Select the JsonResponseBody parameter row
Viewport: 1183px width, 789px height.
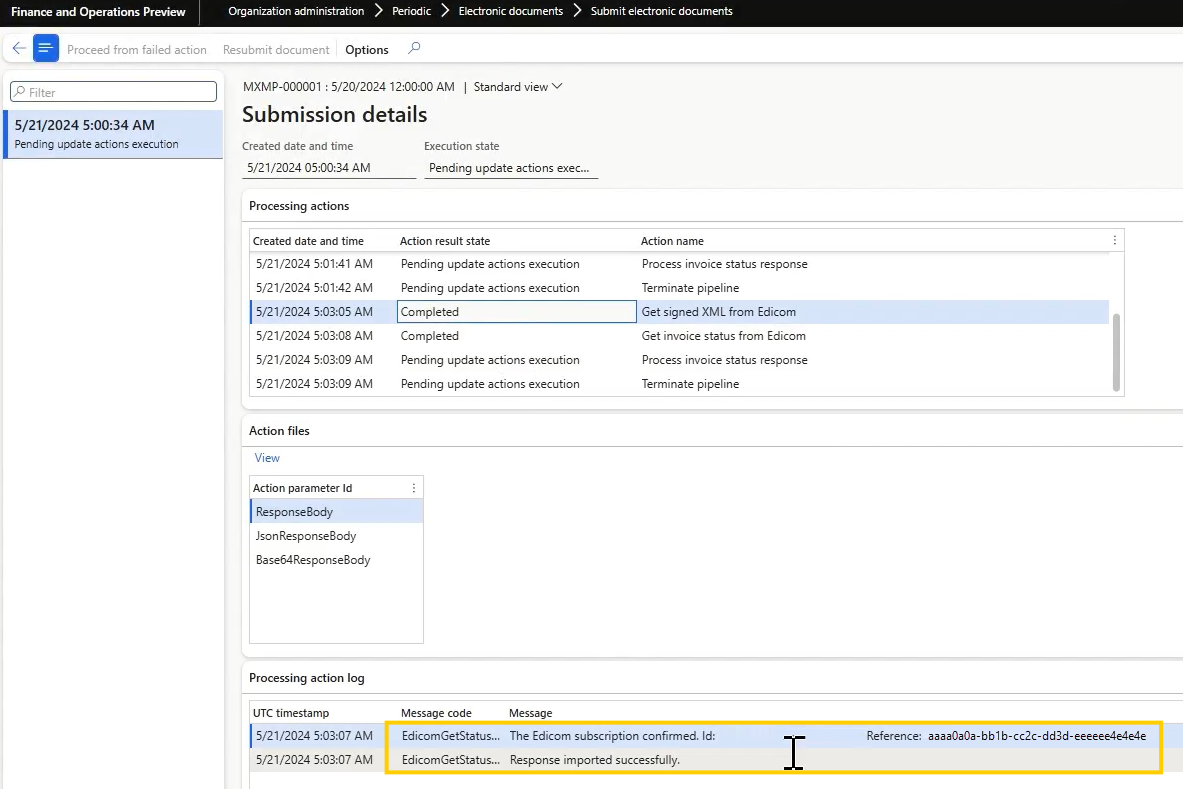[x=307, y=535]
